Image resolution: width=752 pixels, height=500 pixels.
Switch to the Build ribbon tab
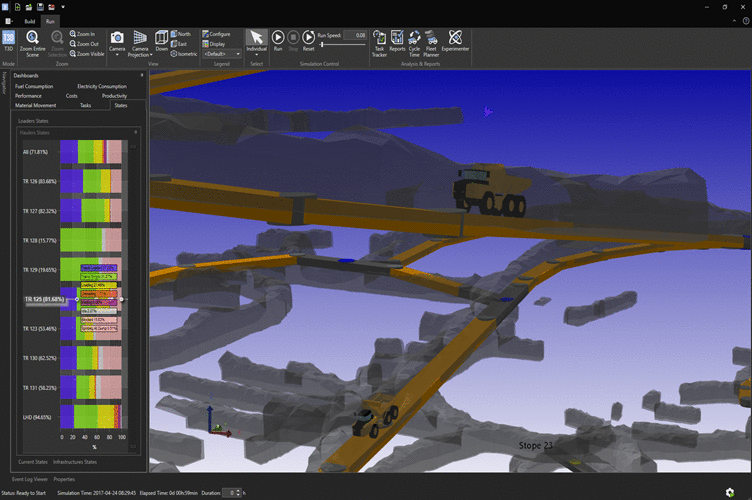click(x=30, y=21)
